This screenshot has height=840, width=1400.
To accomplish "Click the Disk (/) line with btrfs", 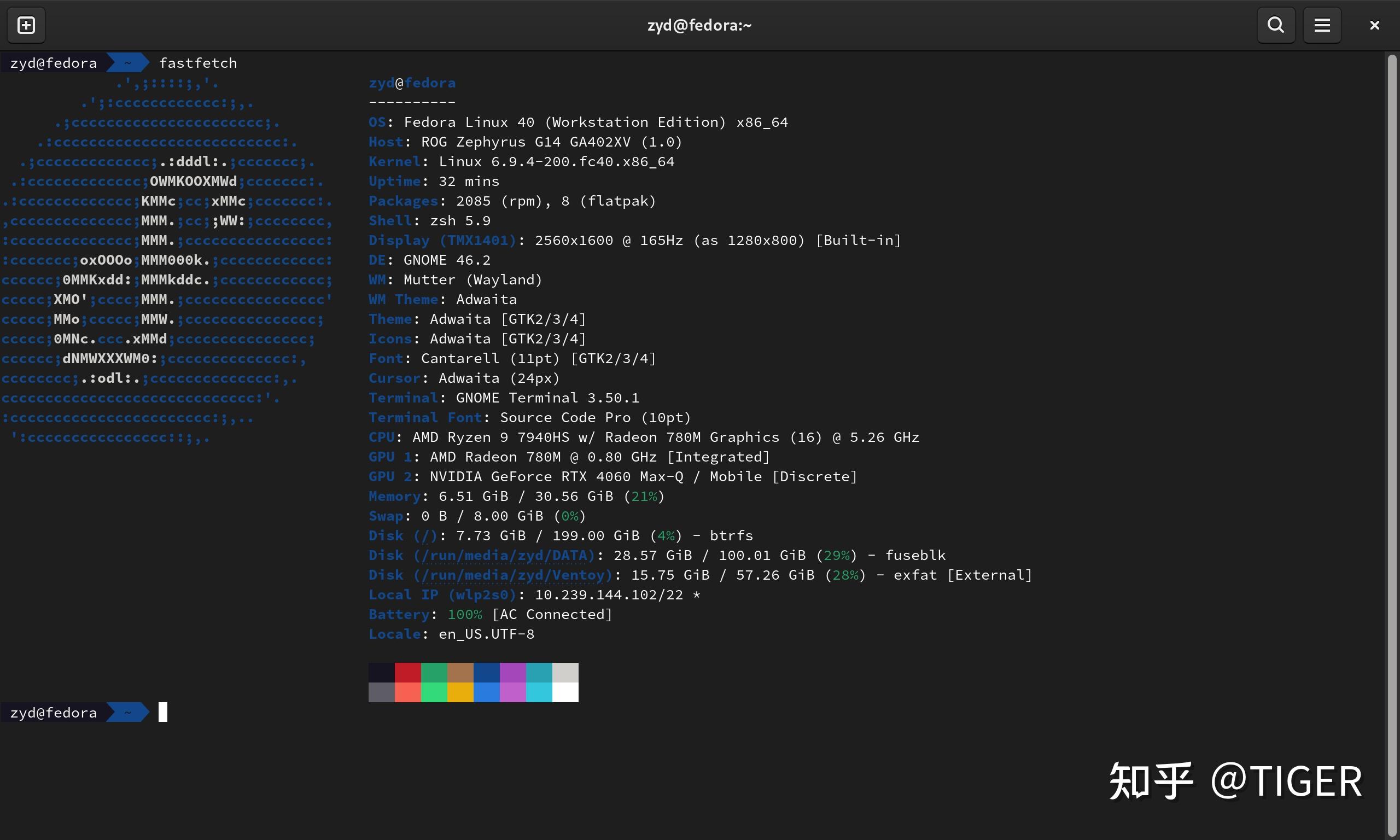I will [x=561, y=535].
